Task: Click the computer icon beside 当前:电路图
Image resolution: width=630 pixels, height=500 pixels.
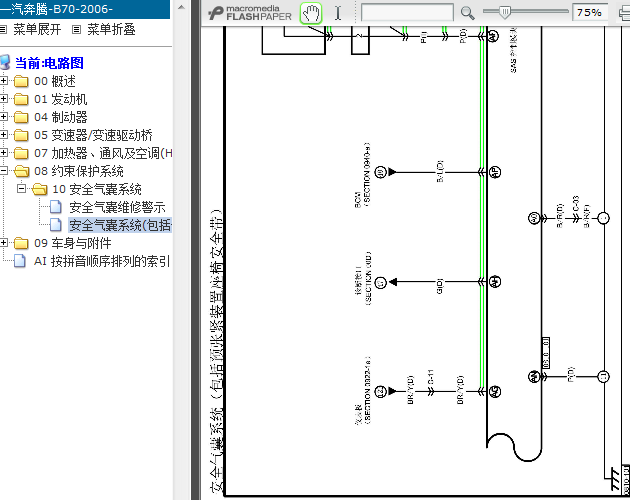Action: [x=5, y=63]
